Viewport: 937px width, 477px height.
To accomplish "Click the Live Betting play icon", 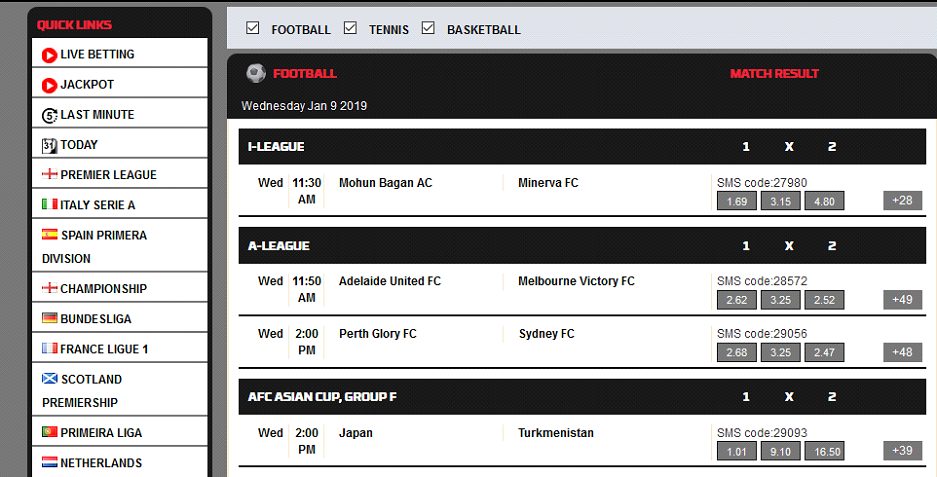I will click(x=50, y=56).
